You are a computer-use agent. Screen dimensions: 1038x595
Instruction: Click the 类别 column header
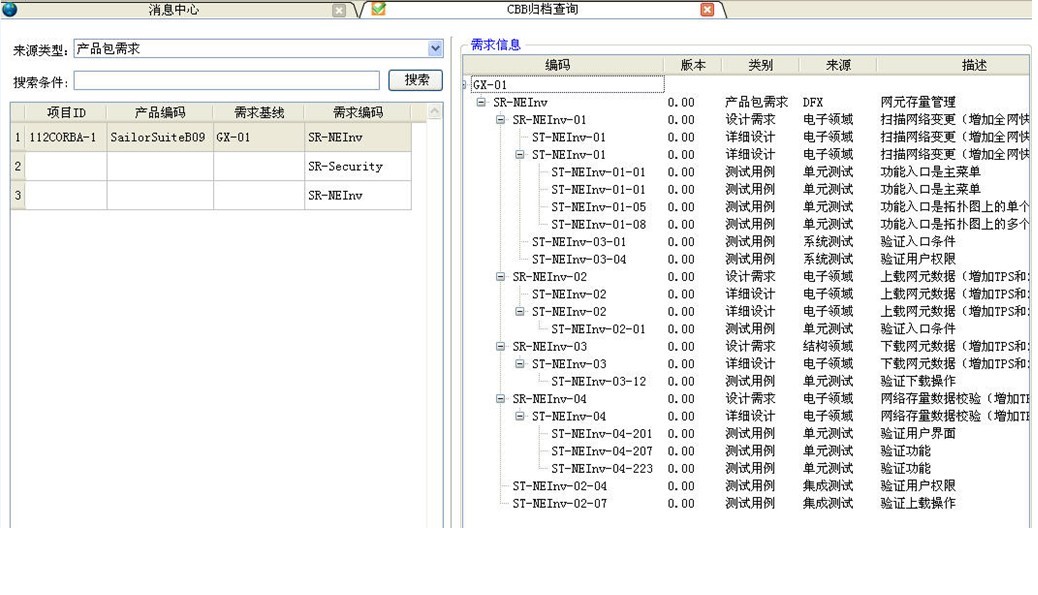[x=760, y=65]
